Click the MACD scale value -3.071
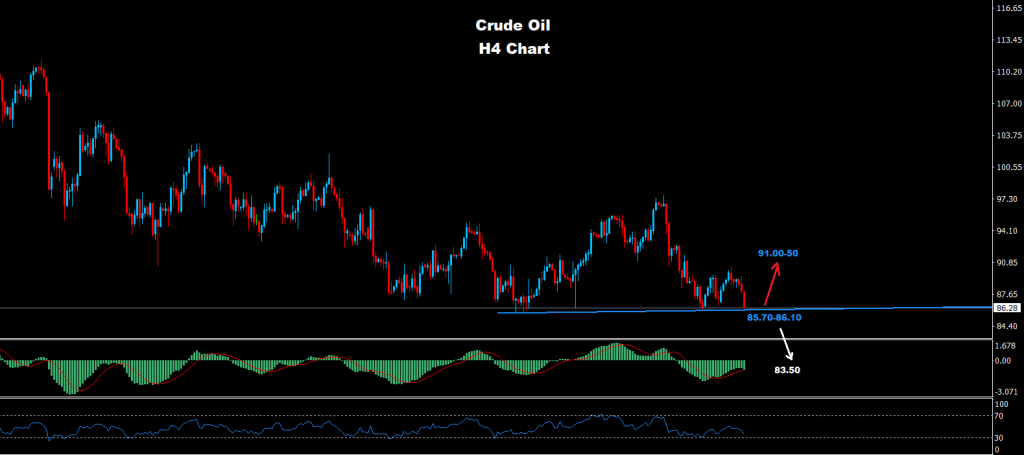The width and height of the screenshot is (1024, 455). point(1006,392)
